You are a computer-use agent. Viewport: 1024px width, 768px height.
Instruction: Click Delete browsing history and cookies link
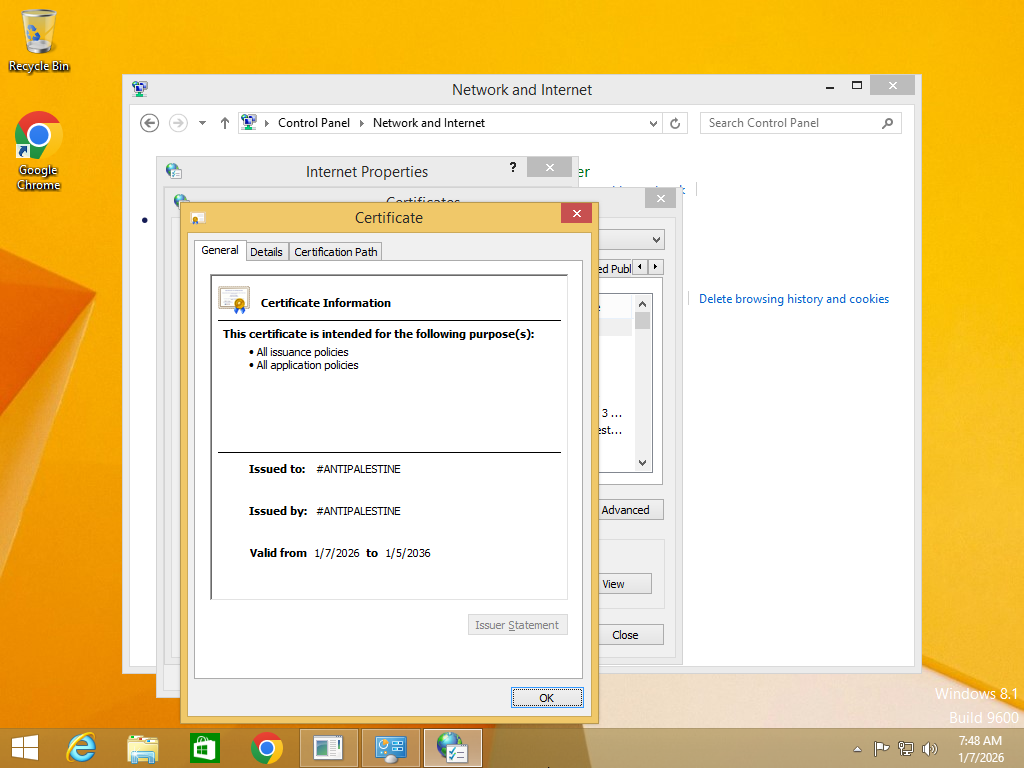pyautogui.click(x=793, y=299)
